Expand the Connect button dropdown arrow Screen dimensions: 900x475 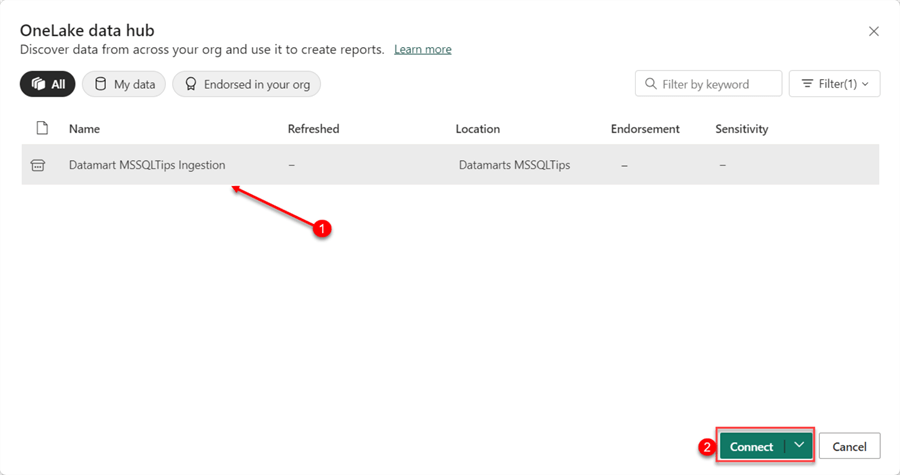799,446
